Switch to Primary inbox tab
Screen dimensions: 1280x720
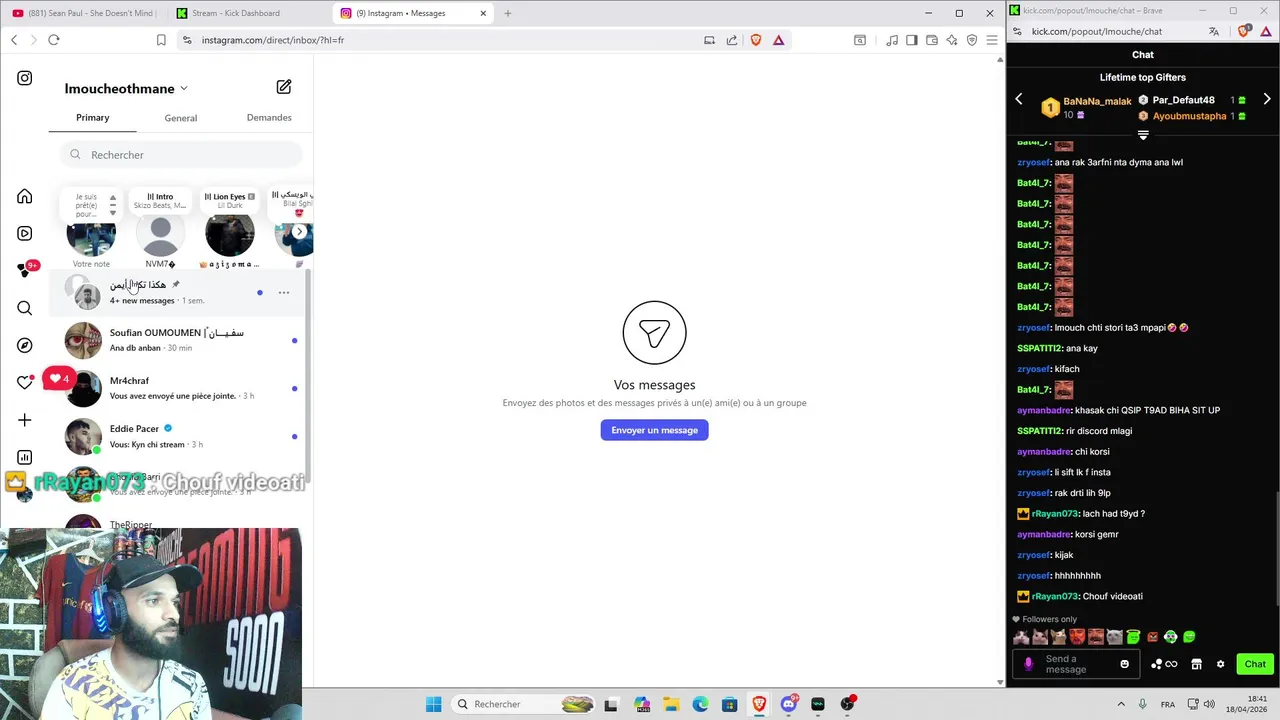coord(93,118)
